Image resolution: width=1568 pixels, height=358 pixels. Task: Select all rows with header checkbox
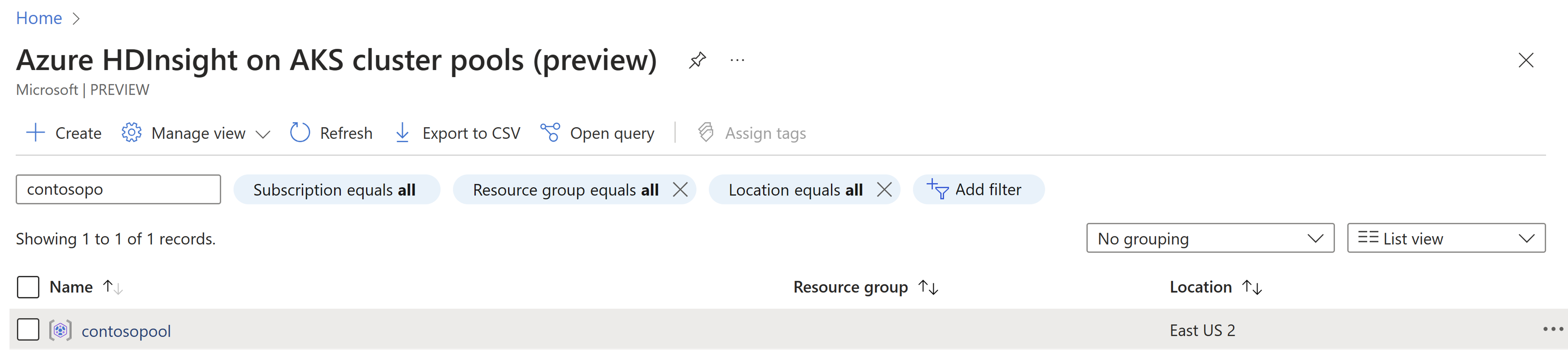28,288
